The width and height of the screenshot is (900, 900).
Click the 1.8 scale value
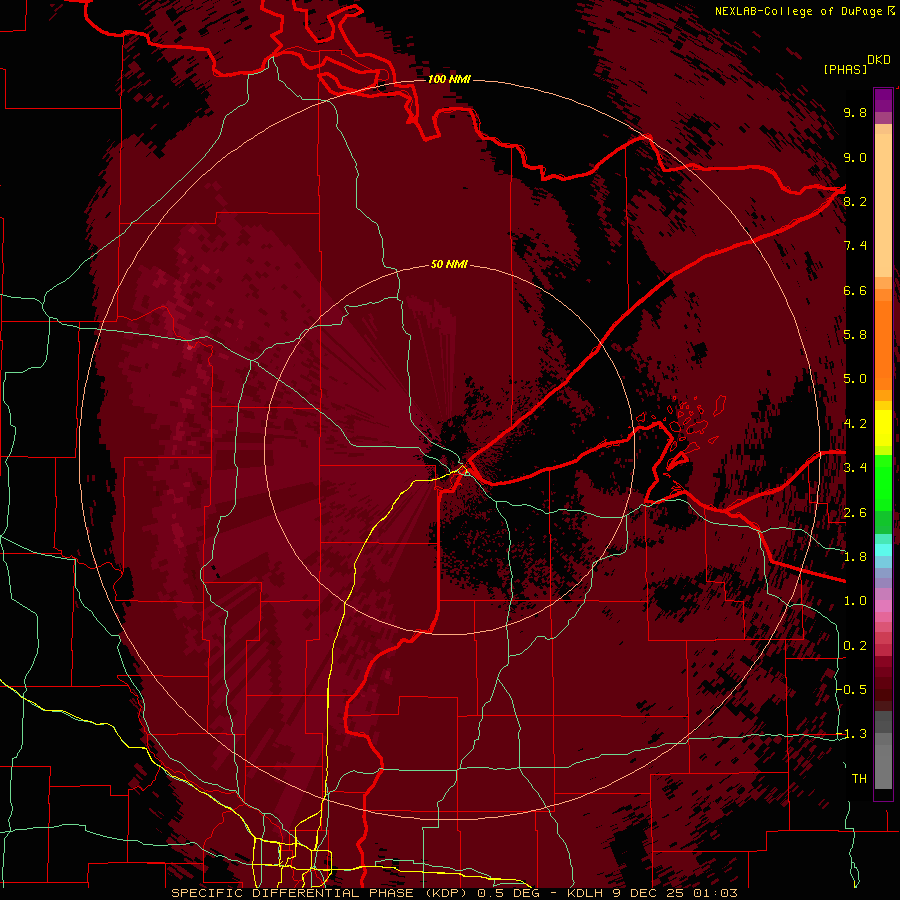[x=855, y=557]
